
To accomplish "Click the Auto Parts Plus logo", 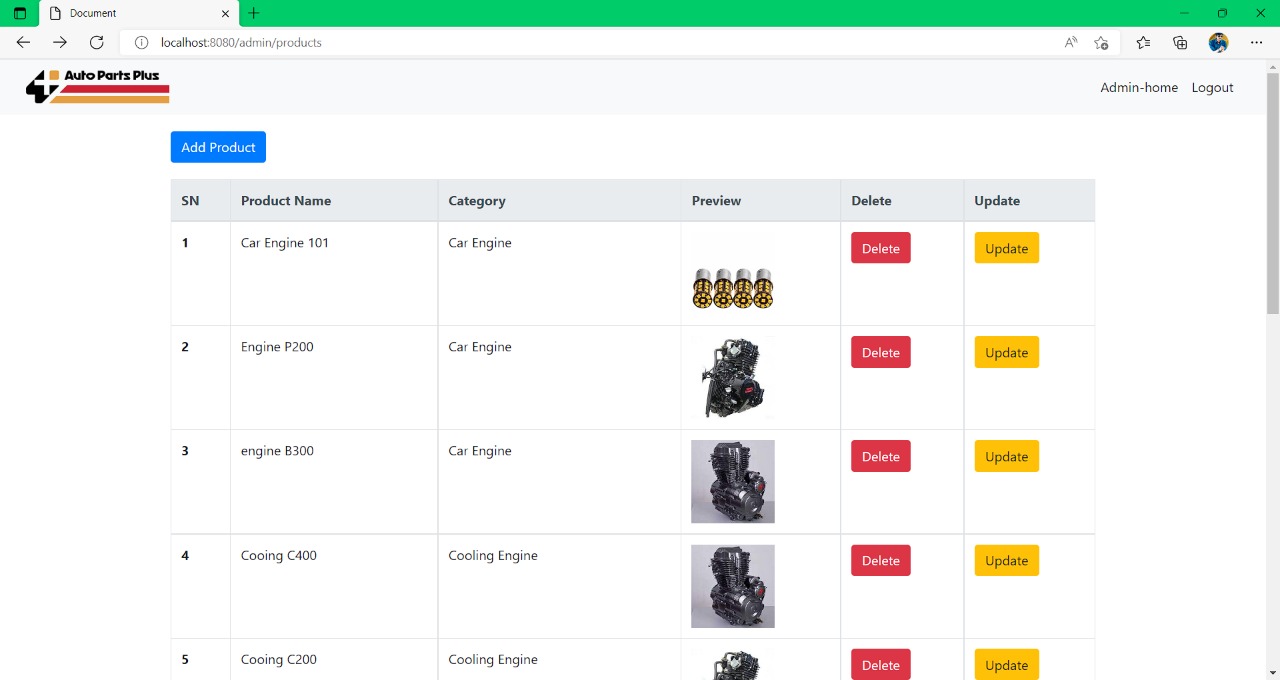I will 97,86.
